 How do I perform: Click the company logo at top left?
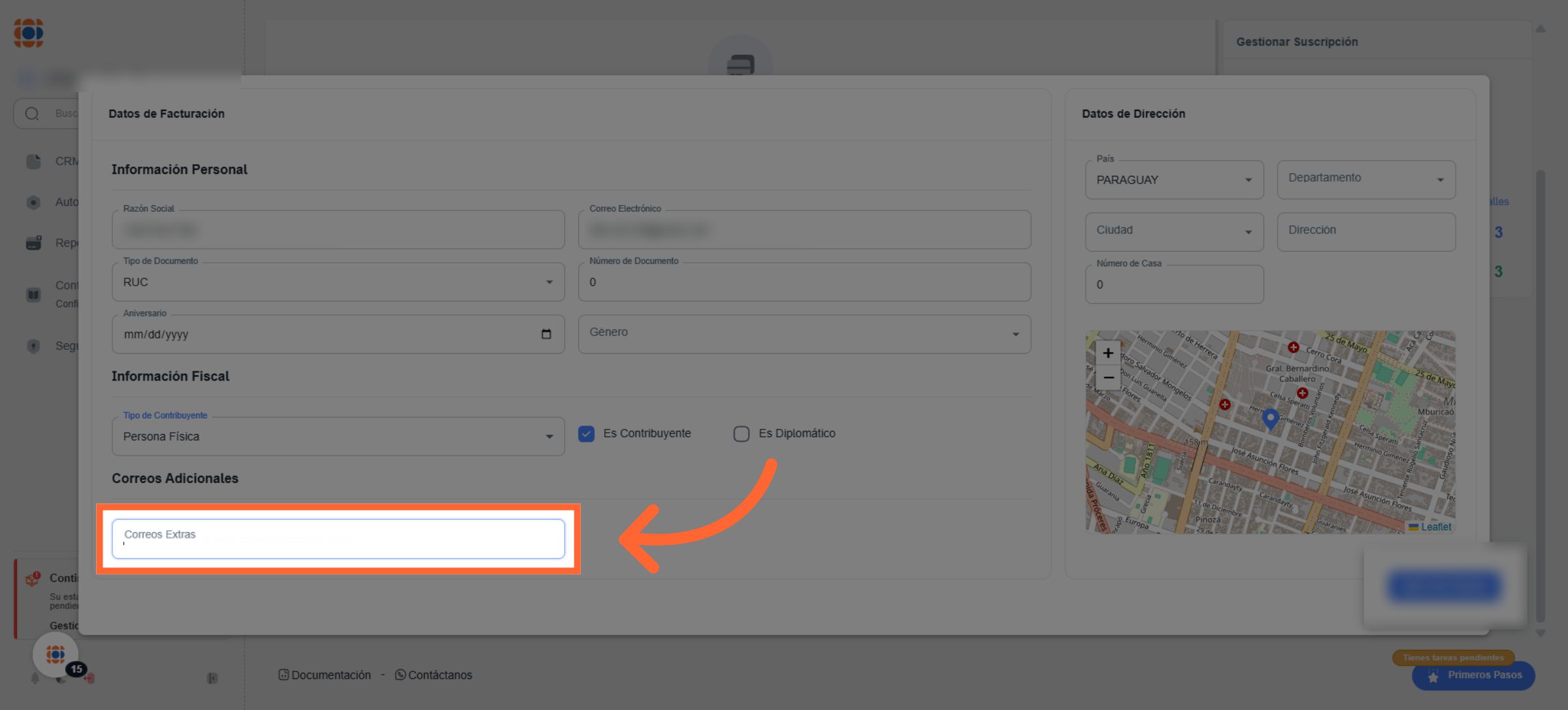pyautogui.click(x=29, y=33)
